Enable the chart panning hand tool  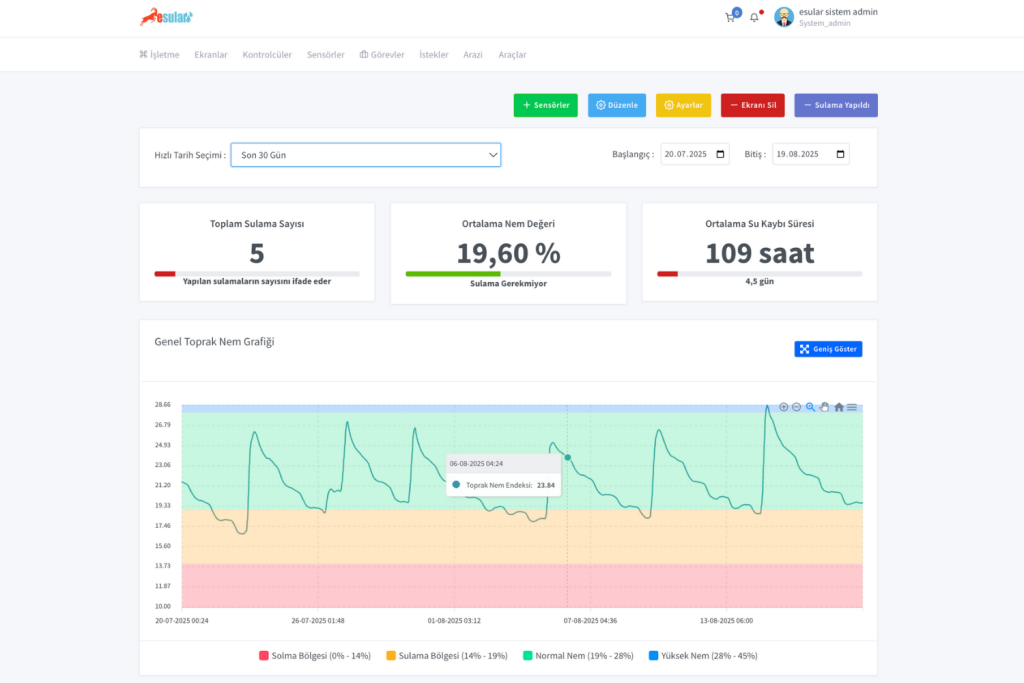(x=824, y=407)
